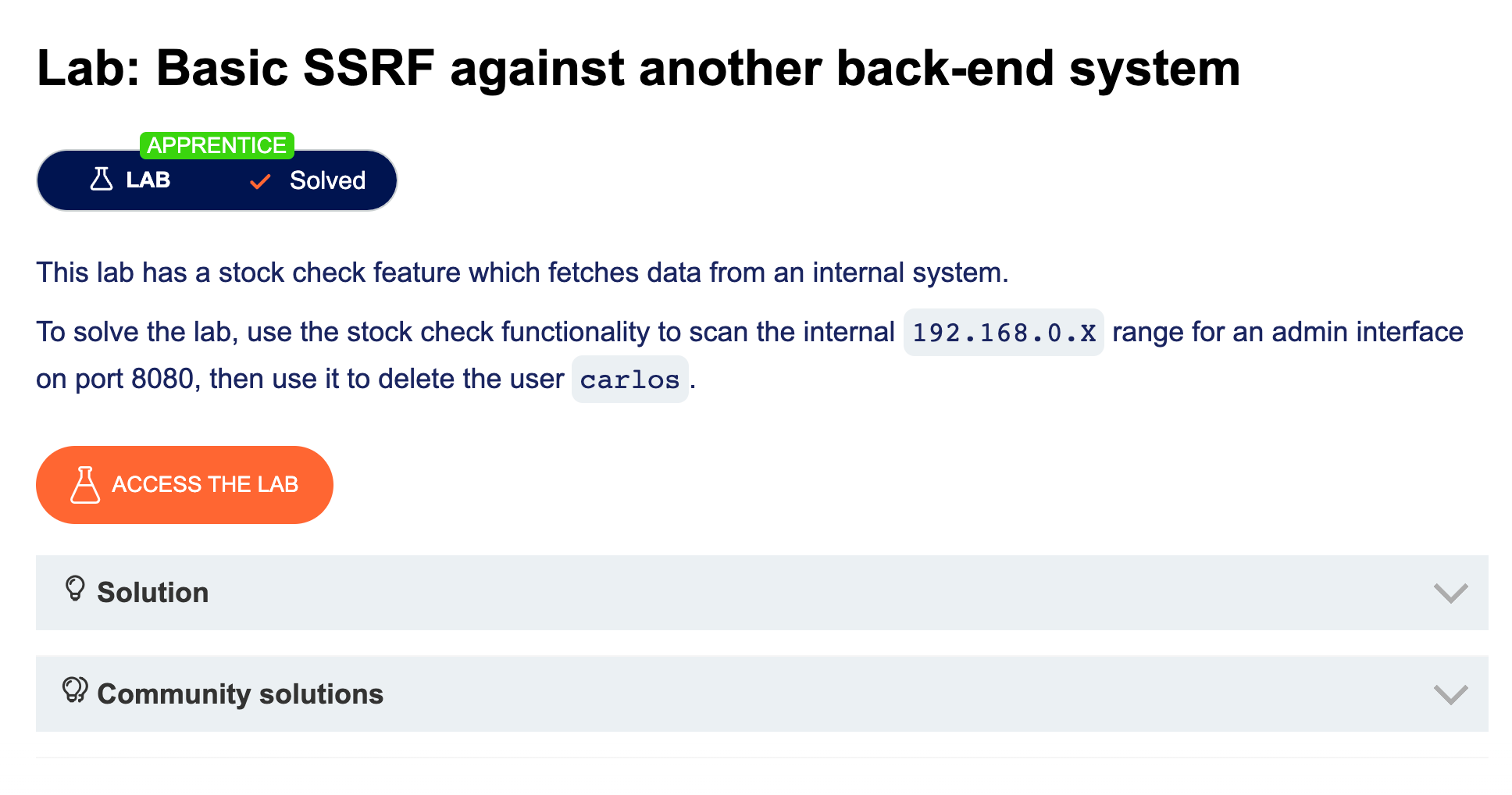Click the lightbulb icon next to Solution

point(75,588)
